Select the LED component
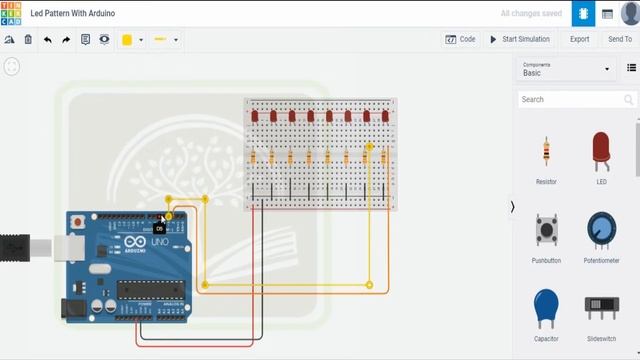The width and height of the screenshot is (640, 360). [601, 158]
